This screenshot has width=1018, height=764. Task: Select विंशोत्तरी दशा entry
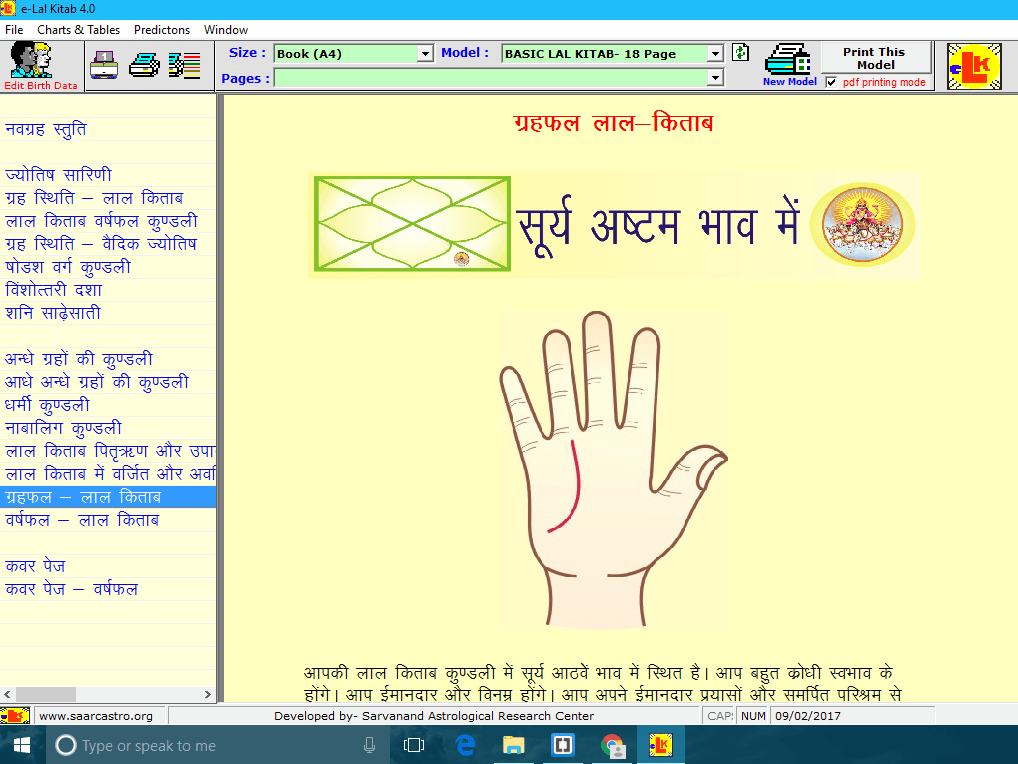[54, 290]
